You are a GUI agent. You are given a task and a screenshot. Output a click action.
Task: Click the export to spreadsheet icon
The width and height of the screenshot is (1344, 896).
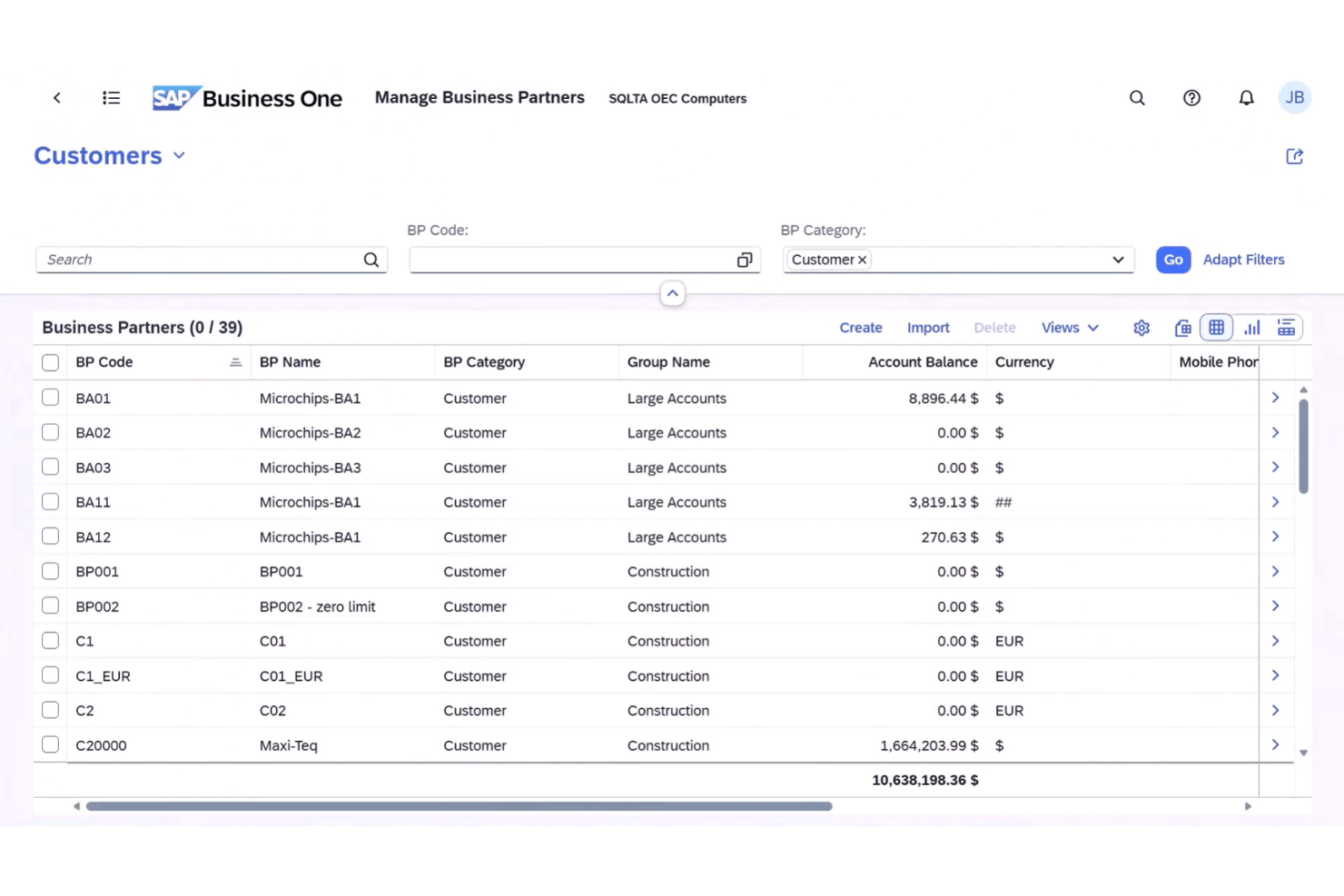[x=1182, y=328]
